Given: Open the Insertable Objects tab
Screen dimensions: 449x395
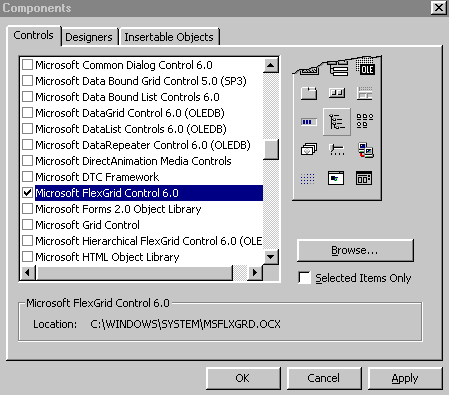Looking at the screenshot, I should pos(169,37).
